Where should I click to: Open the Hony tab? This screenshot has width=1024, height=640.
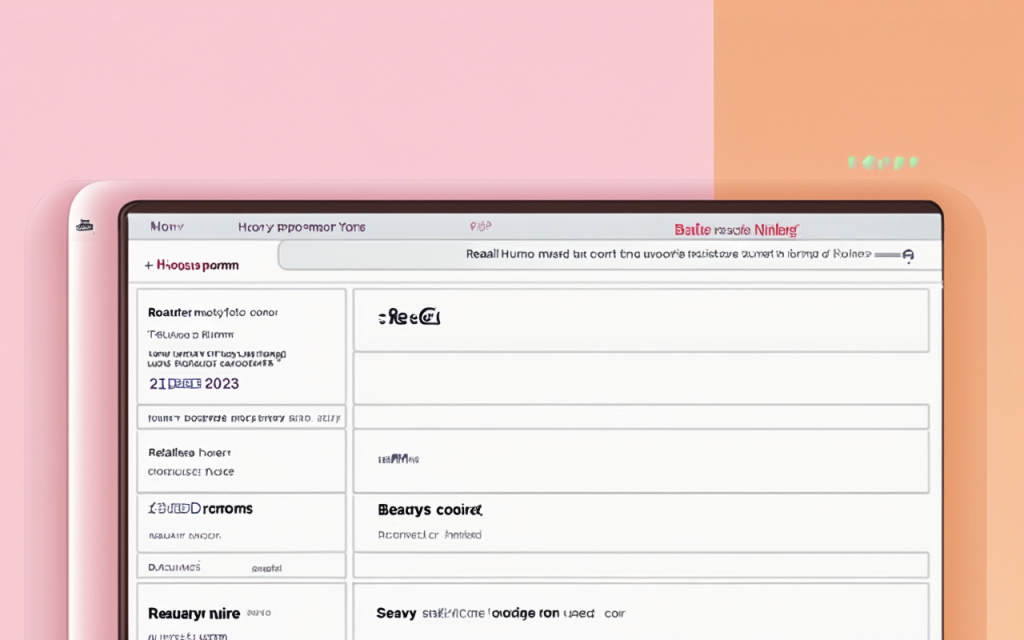point(167,228)
